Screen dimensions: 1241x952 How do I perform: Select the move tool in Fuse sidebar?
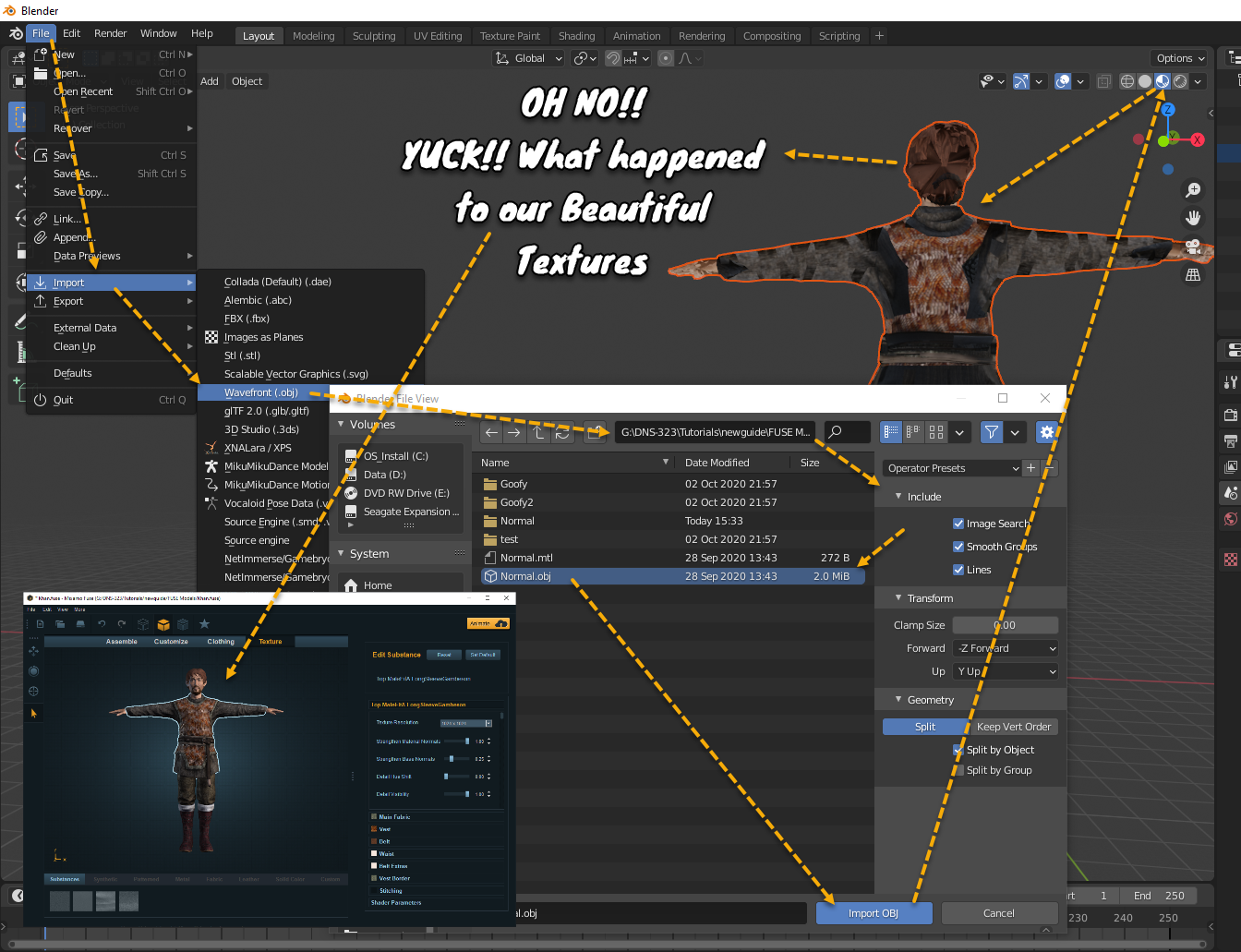[x=34, y=651]
